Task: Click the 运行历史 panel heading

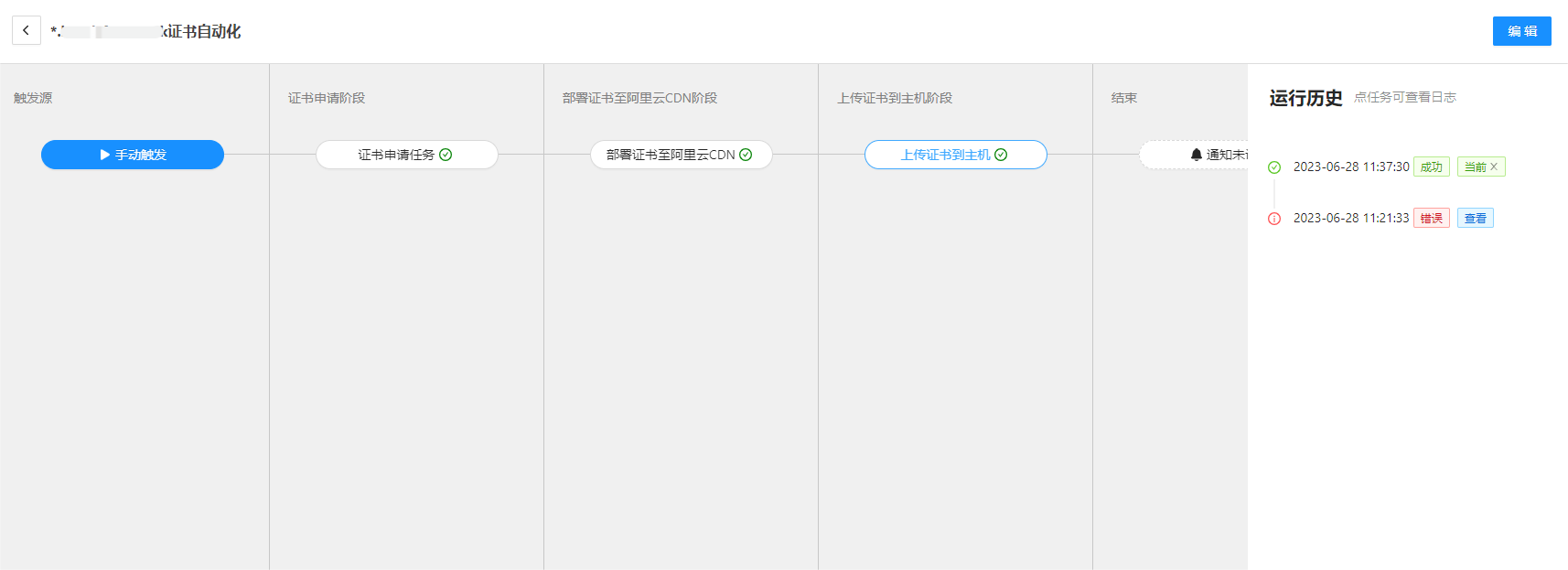Action: coord(1305,98)
